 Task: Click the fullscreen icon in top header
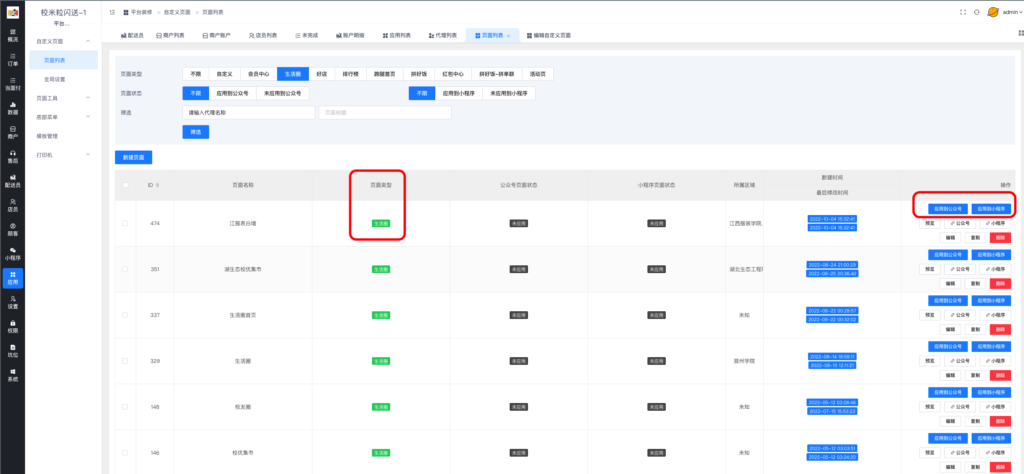point(962,12)
